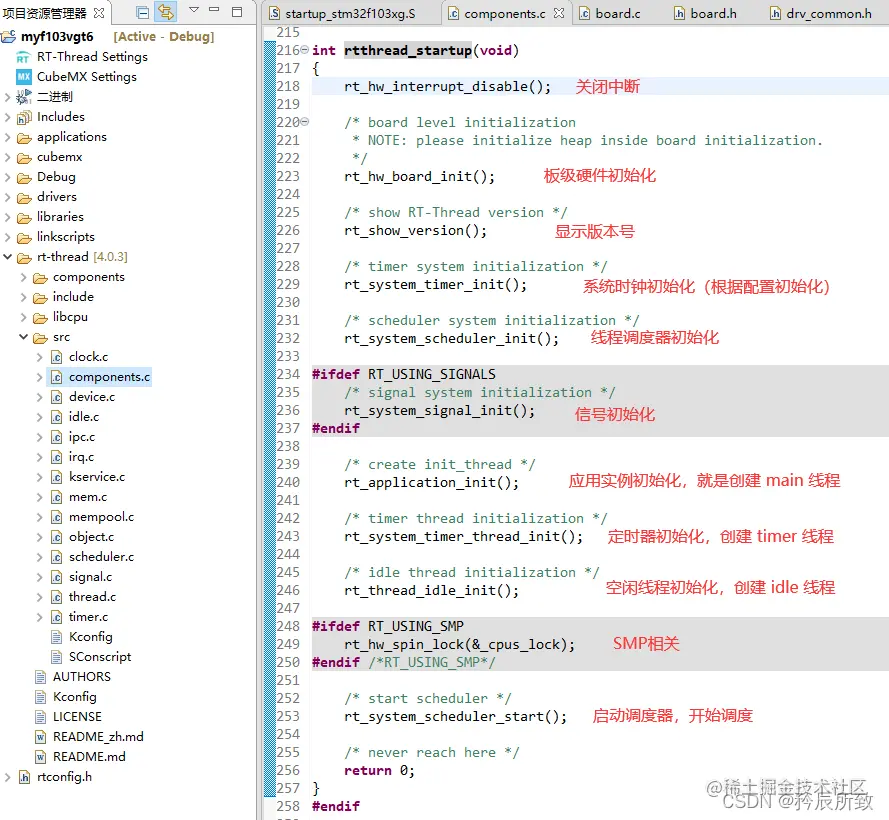Image resolution: width=889 pixels, height=820 pixels.
Task: Toggle link with editor icon
Action: pyautogui.click(x=166, y=12)
